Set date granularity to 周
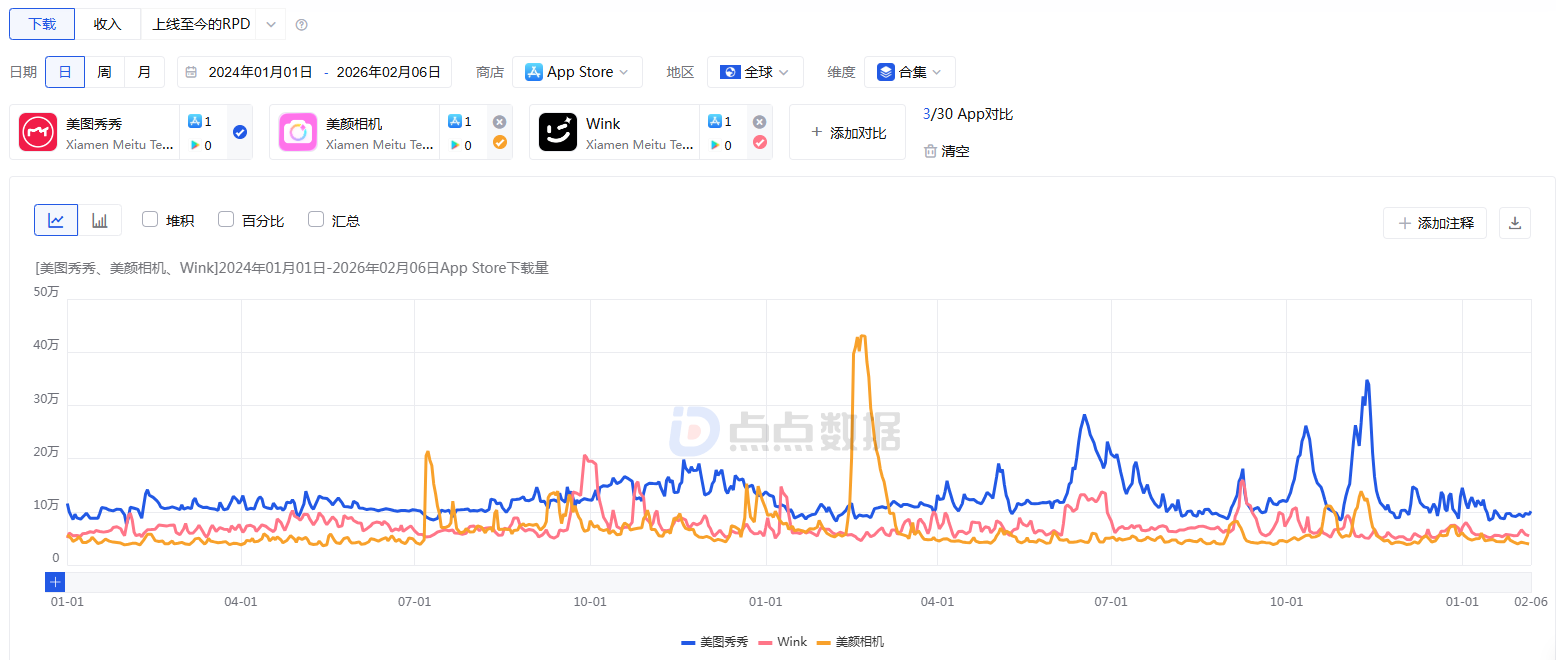Viewport: 1556px width, 660px height. 104,72
